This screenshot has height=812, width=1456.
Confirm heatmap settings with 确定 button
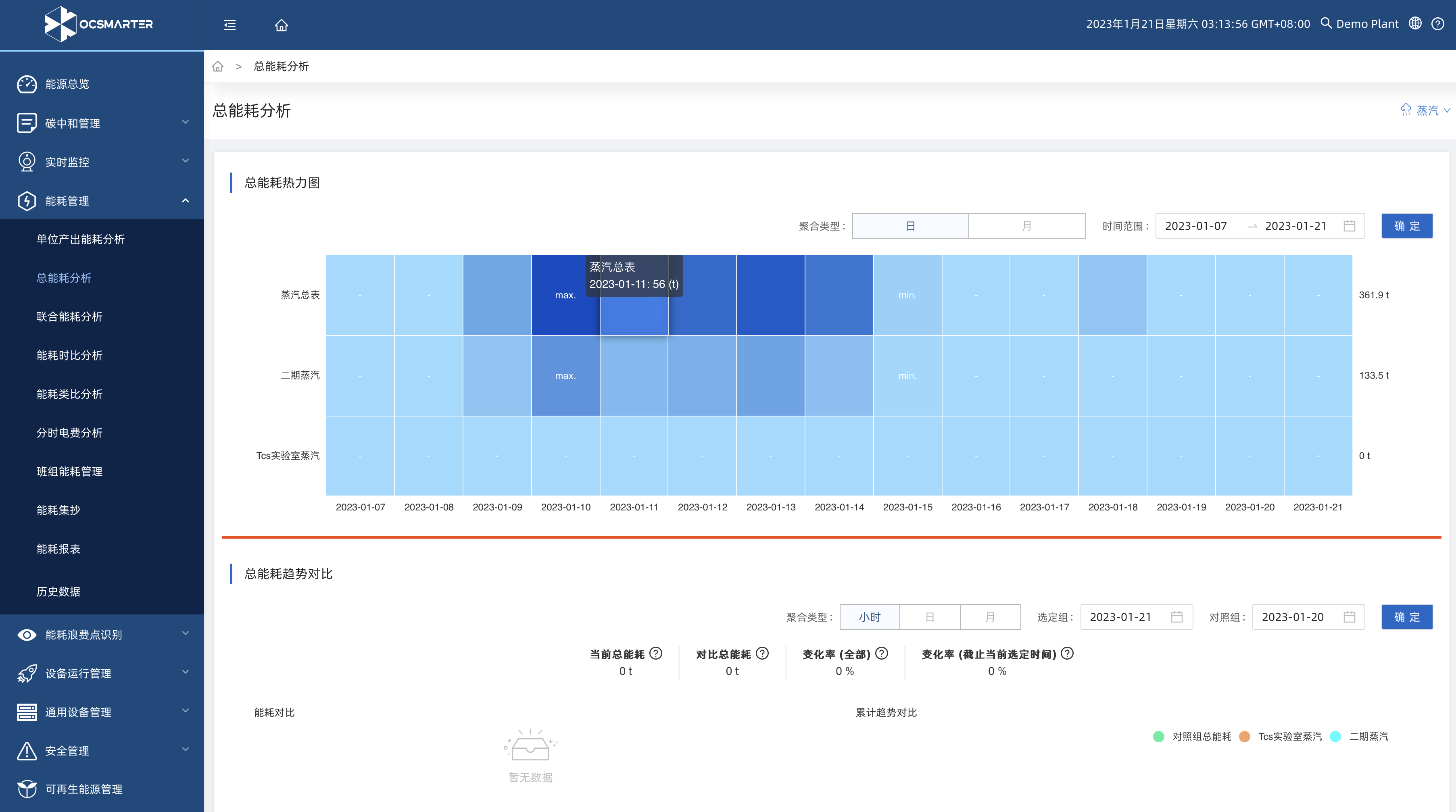[x=1407, y=226]
